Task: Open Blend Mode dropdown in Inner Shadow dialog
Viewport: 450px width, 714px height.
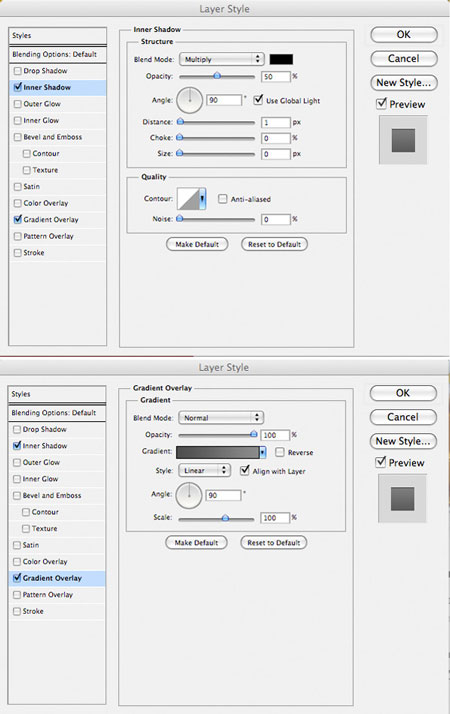Action: 221,59
